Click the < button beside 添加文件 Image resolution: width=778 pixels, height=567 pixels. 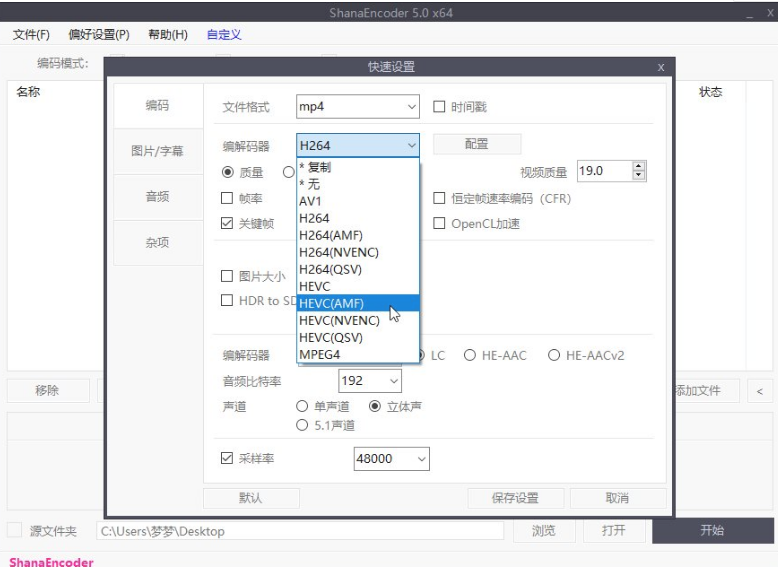coord(760,391)
